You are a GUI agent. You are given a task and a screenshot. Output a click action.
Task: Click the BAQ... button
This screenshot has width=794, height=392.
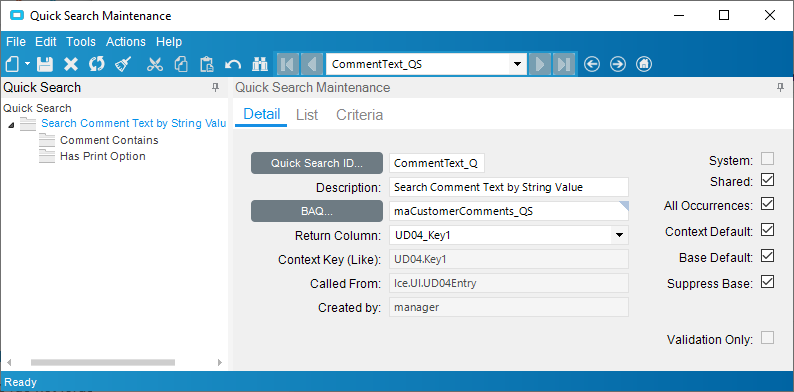tap(317, 211)
